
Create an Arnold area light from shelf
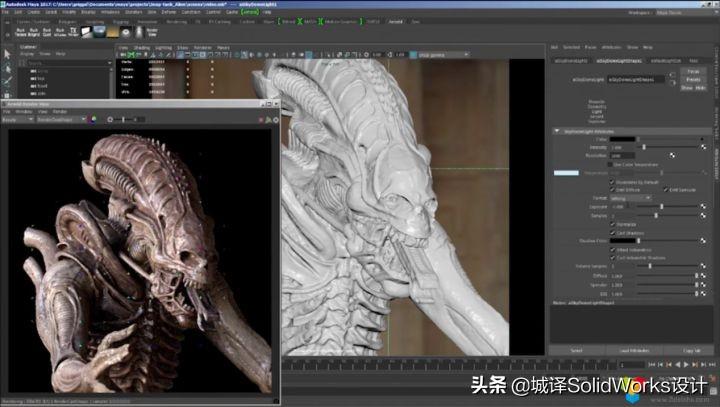[x=87, y=31]
